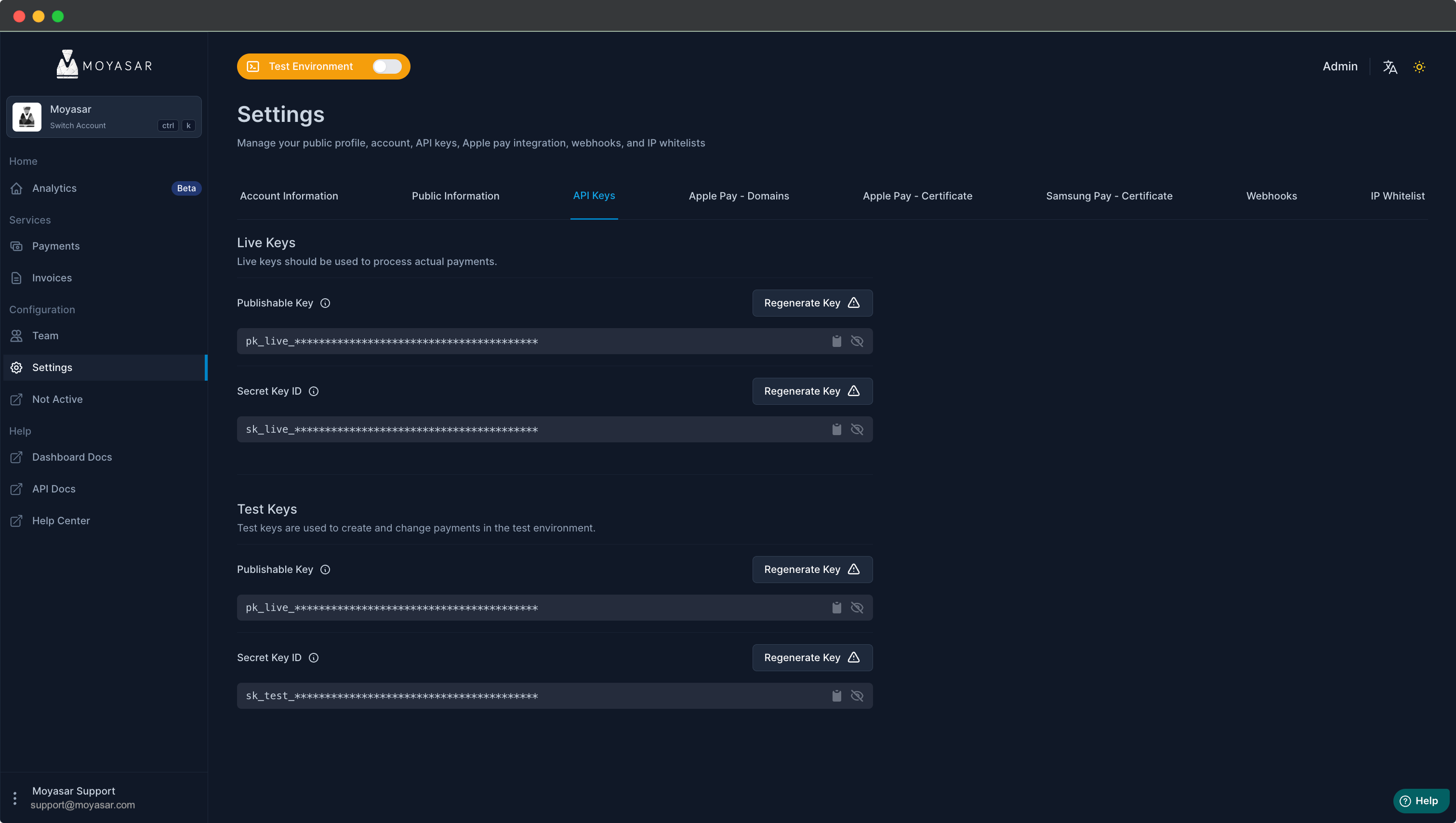
Task: Show the masked test Publishable Key
Action: tap(858, 607)
